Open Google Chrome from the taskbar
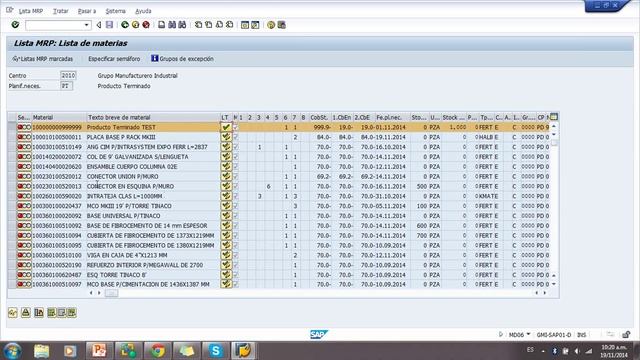 pyautogui.click(x=158, y=351)
